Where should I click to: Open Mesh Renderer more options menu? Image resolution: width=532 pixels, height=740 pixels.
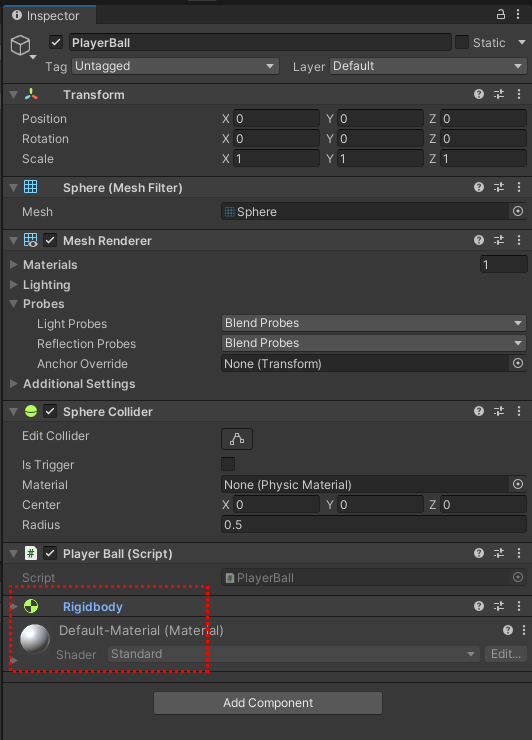pyautogui.click(x=519, y=240)
